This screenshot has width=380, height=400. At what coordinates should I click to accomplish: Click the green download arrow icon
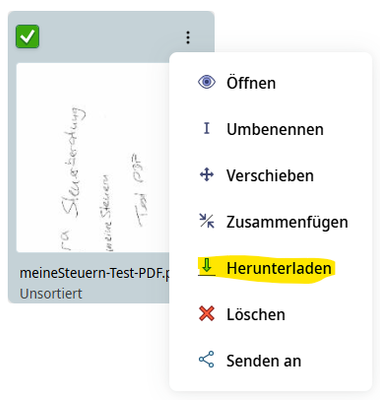[207, 267]
